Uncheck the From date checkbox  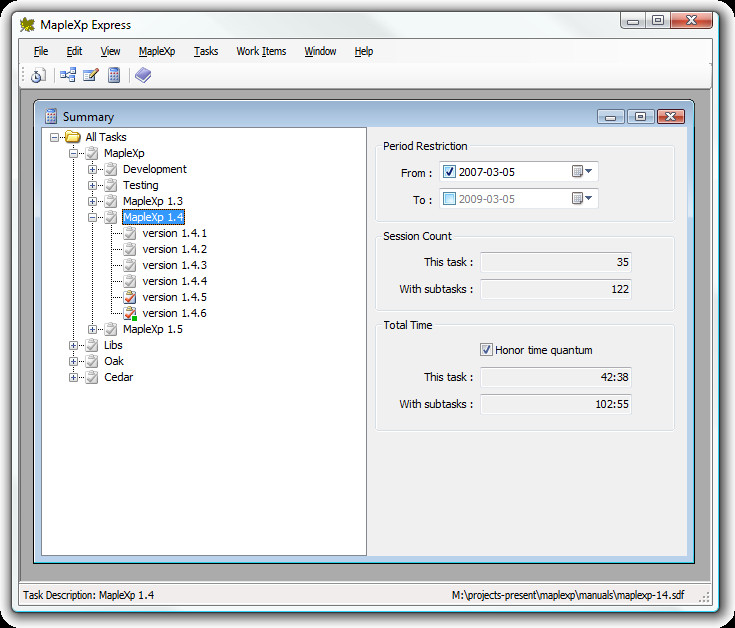(449, 172)
